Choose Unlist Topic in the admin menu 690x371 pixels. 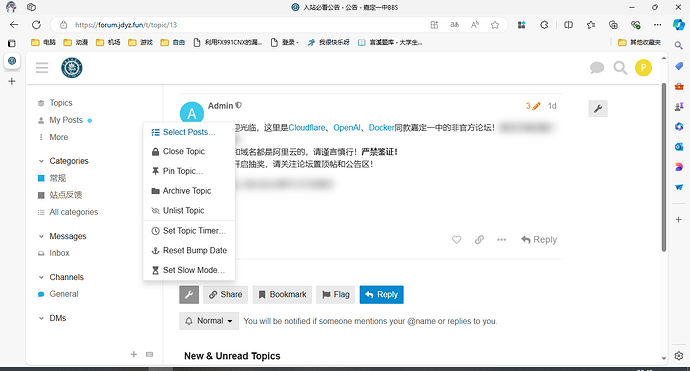coord(189,211)
